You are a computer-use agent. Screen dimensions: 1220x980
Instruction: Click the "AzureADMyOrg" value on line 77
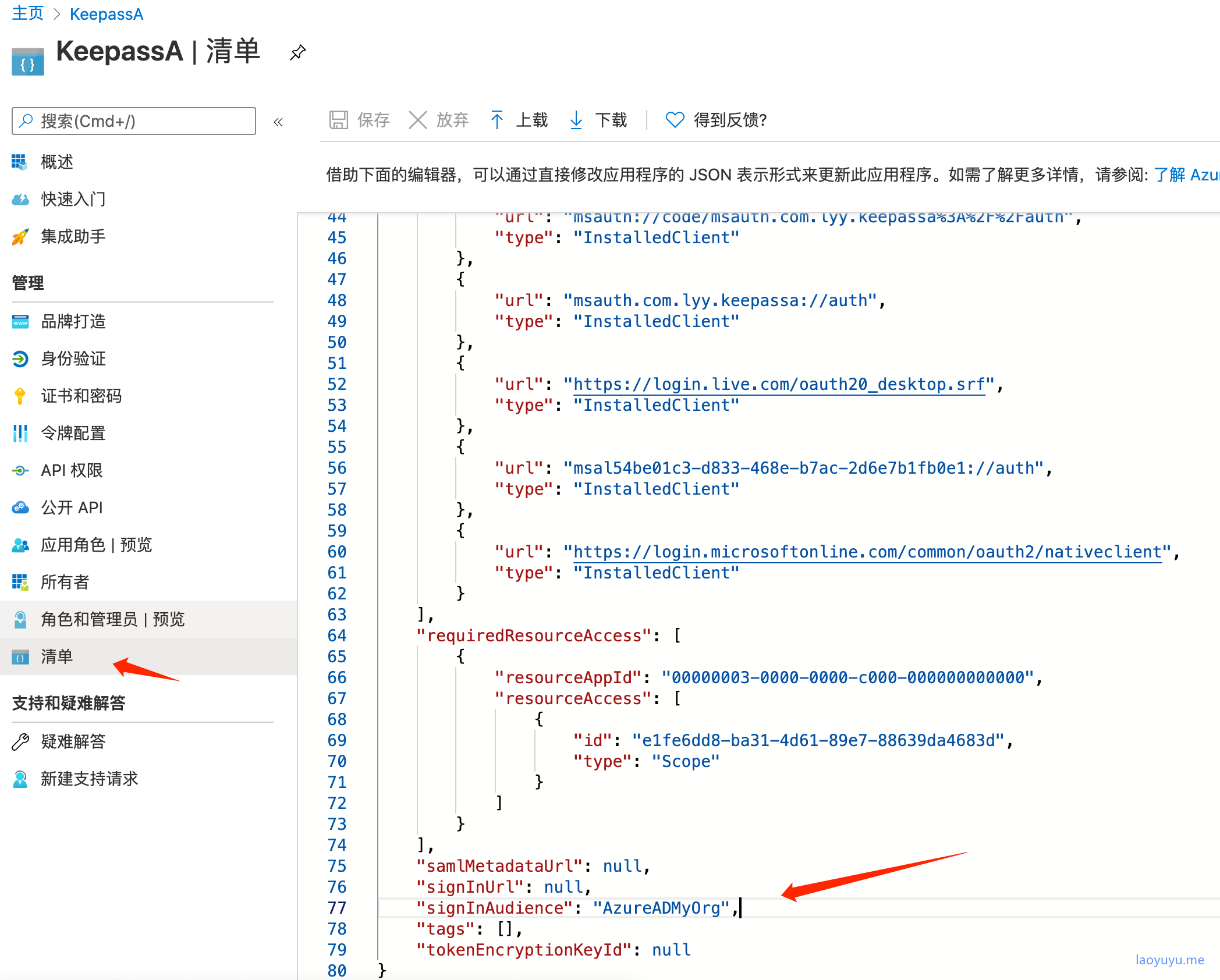661,908
